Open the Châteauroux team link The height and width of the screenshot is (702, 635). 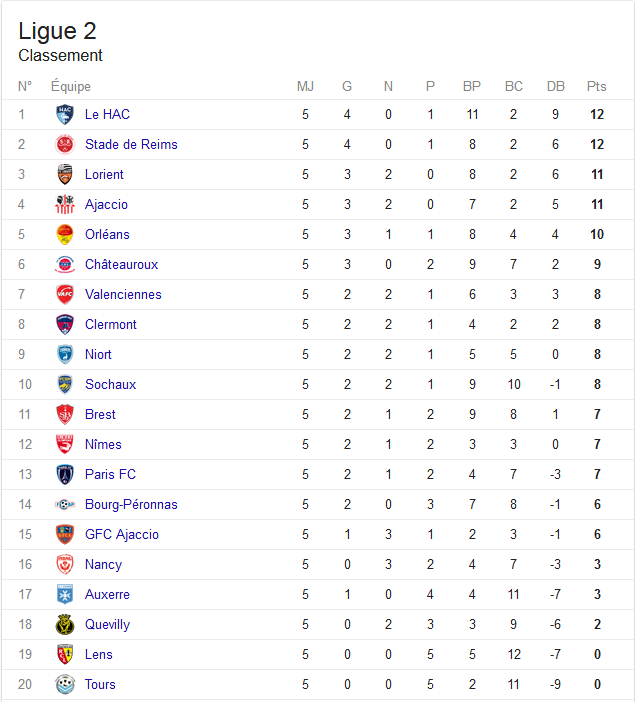[x=121, y=265]
